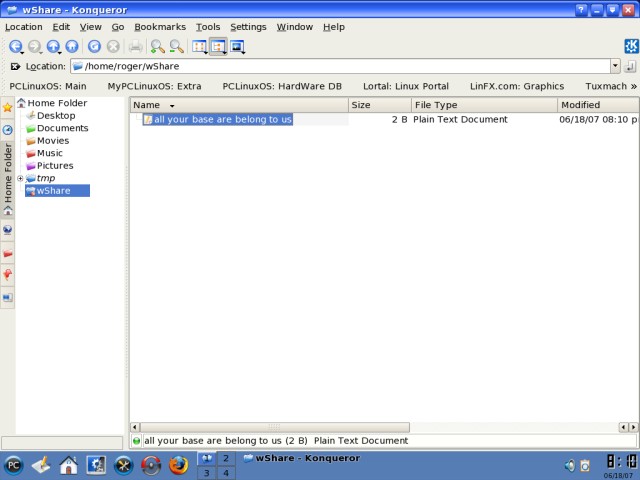Screen dimensions: 640x480
Task: Switch to Icon View mode
Action: click(198, 46)
